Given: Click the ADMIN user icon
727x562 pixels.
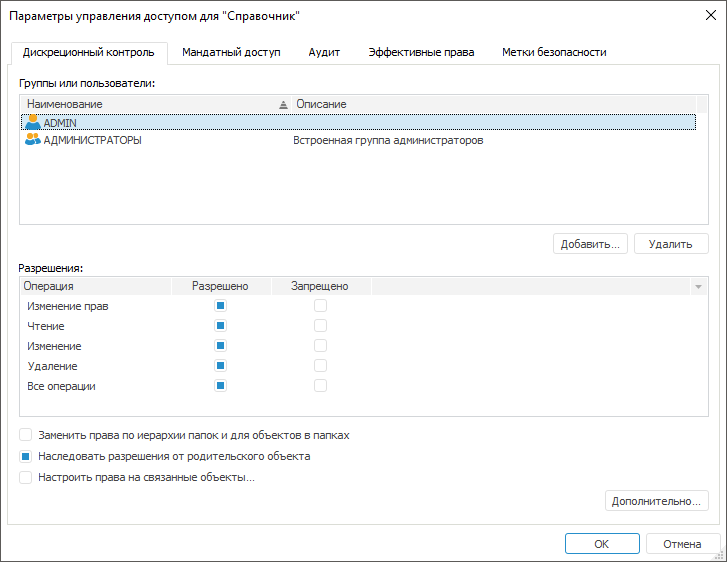Looking at the screenshot, I should pos(33,122).
